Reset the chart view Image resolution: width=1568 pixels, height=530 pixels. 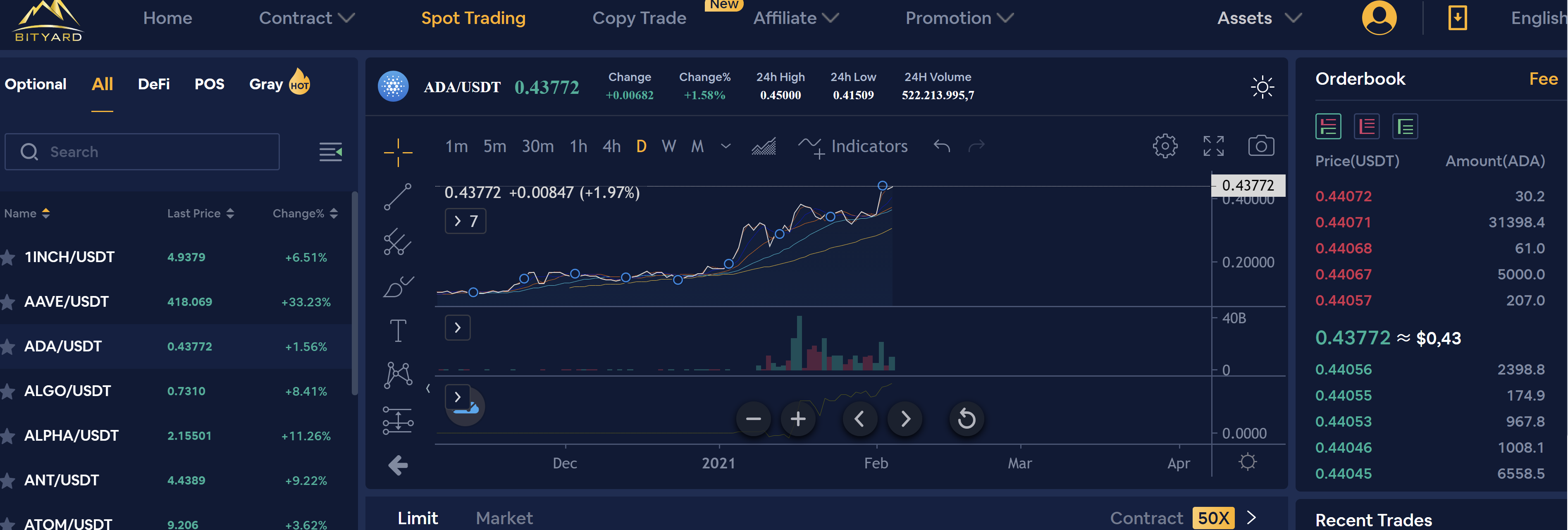(967, 419)
